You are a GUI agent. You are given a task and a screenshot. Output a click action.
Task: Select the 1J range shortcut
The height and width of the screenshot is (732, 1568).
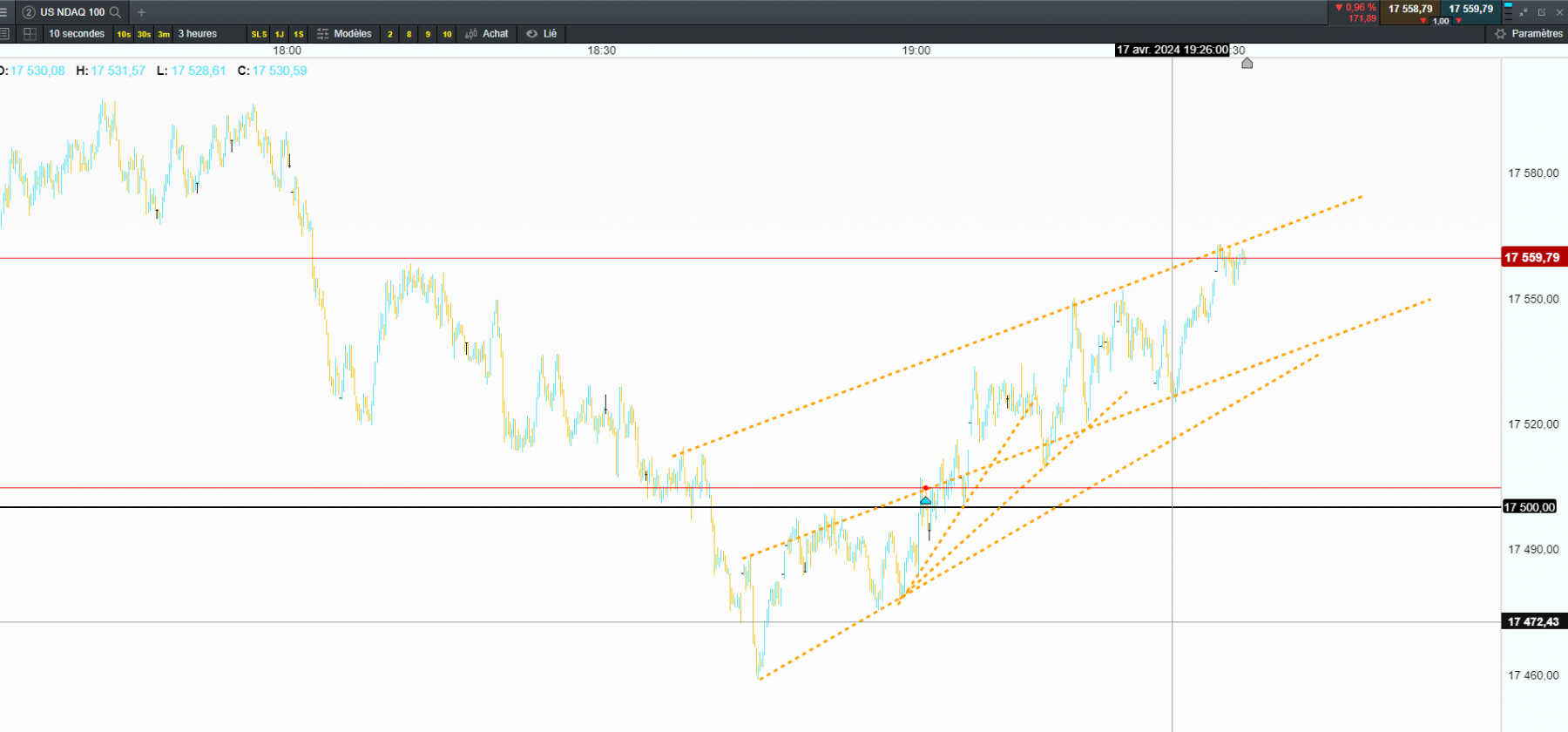point(280,34)
